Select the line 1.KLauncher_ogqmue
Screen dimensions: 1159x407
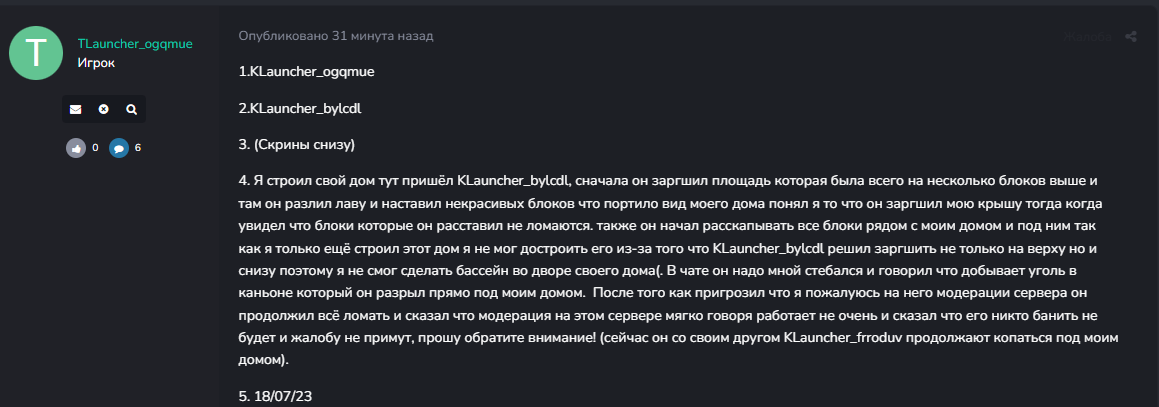pyautogui.click(x=307, y=72)
